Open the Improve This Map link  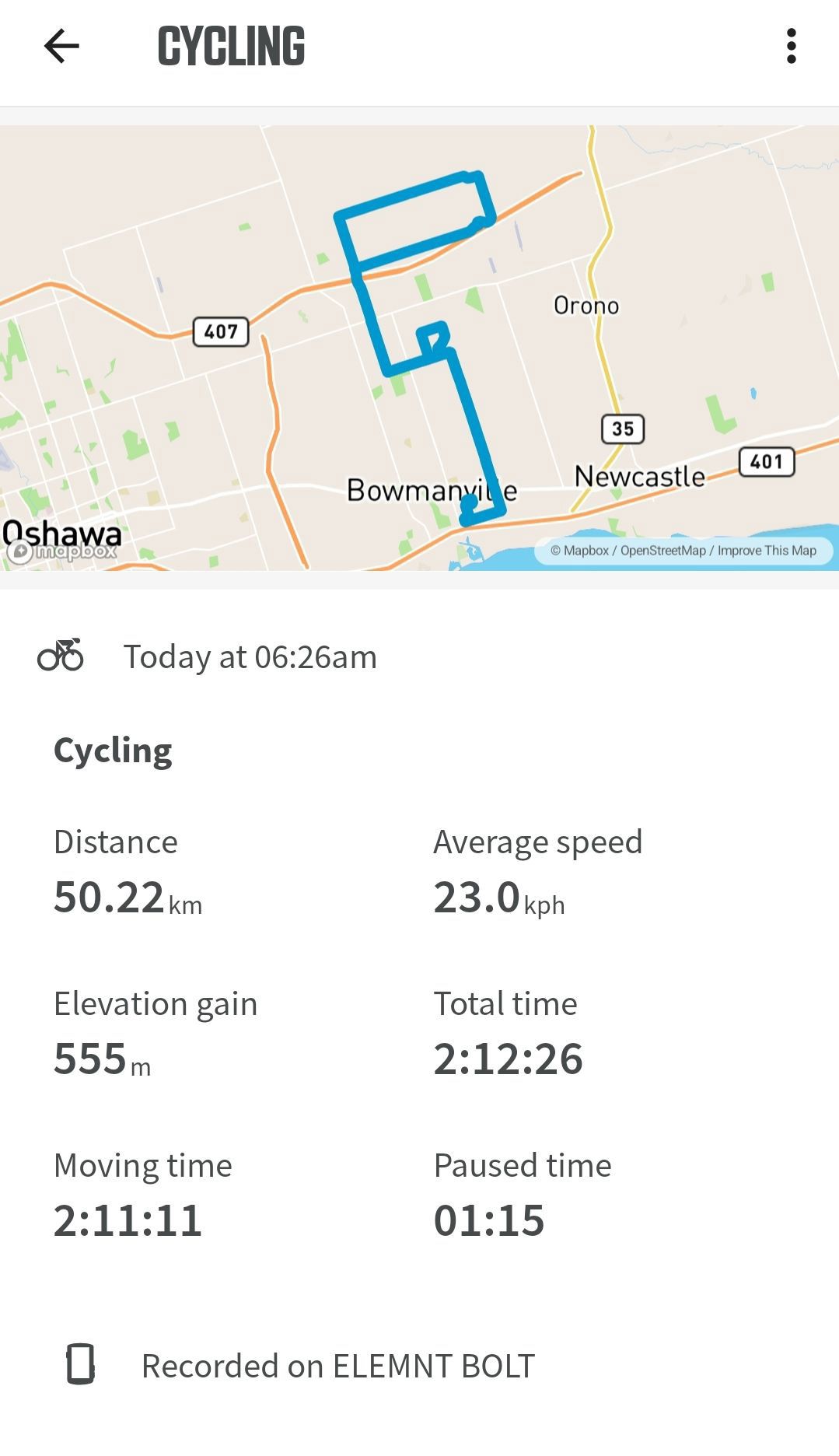pos(767,551)
